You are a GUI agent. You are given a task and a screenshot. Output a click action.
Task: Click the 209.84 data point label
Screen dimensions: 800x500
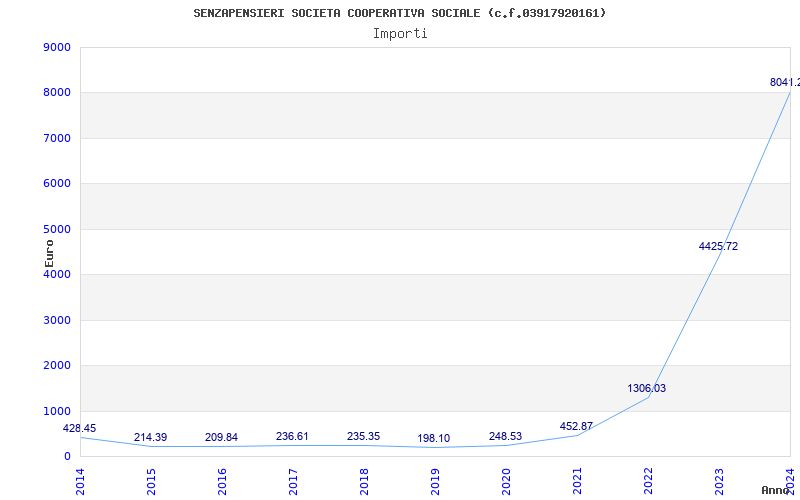[x=221, y=437]
